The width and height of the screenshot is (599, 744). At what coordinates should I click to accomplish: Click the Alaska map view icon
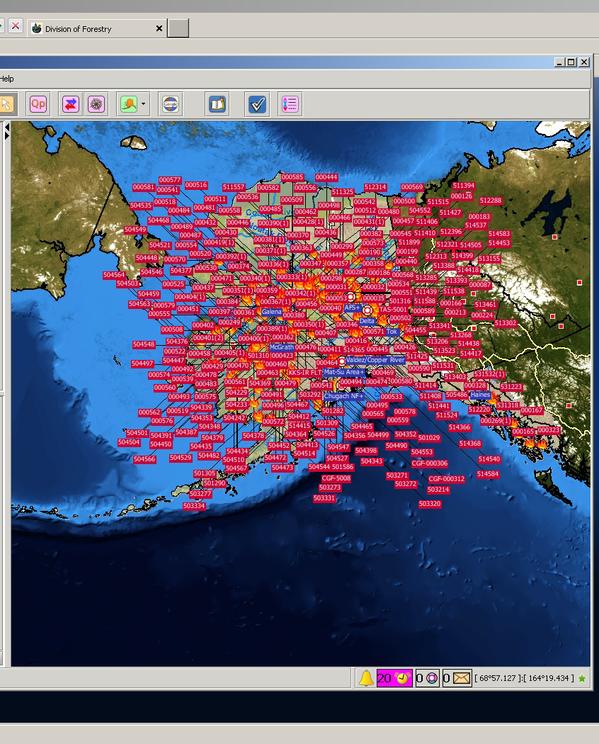(129, 104)
